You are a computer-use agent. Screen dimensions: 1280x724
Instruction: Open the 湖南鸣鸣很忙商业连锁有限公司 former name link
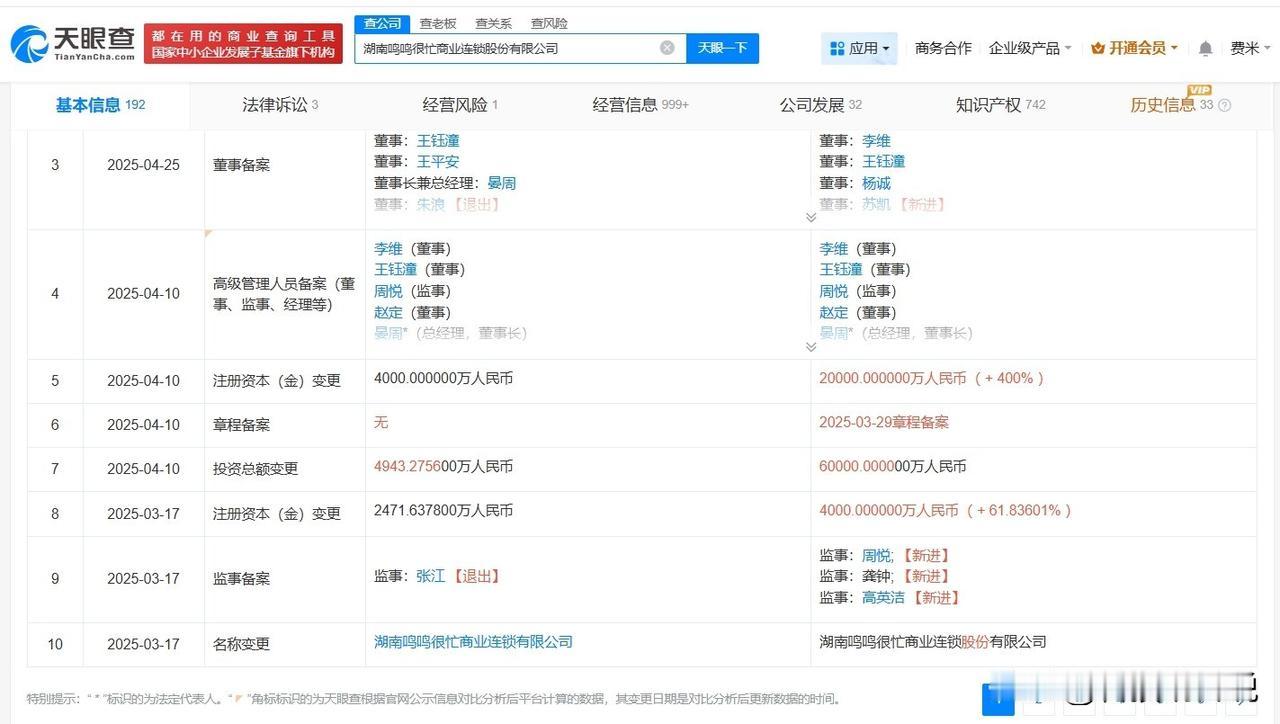(x=473, y=642)
